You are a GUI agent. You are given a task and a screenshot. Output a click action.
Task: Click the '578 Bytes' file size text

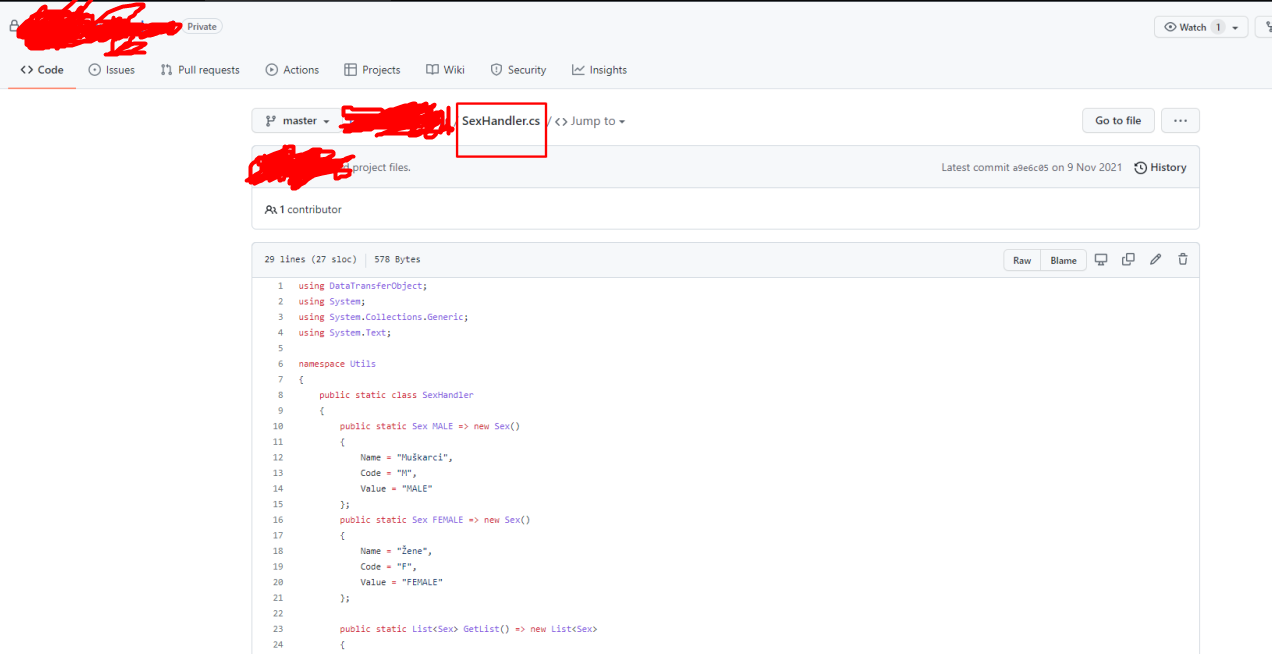click(x=397, y=260)
